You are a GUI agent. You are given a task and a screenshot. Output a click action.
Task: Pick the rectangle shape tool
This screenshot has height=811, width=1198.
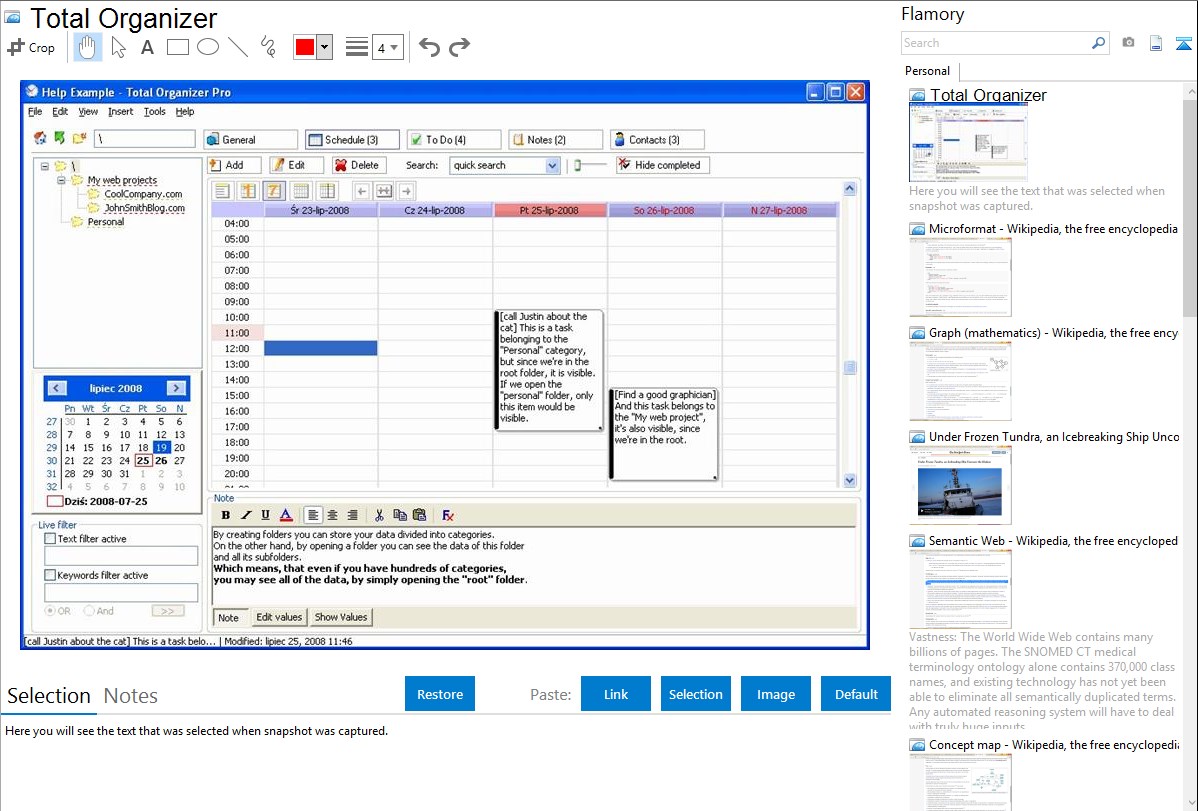coord(178,47)
